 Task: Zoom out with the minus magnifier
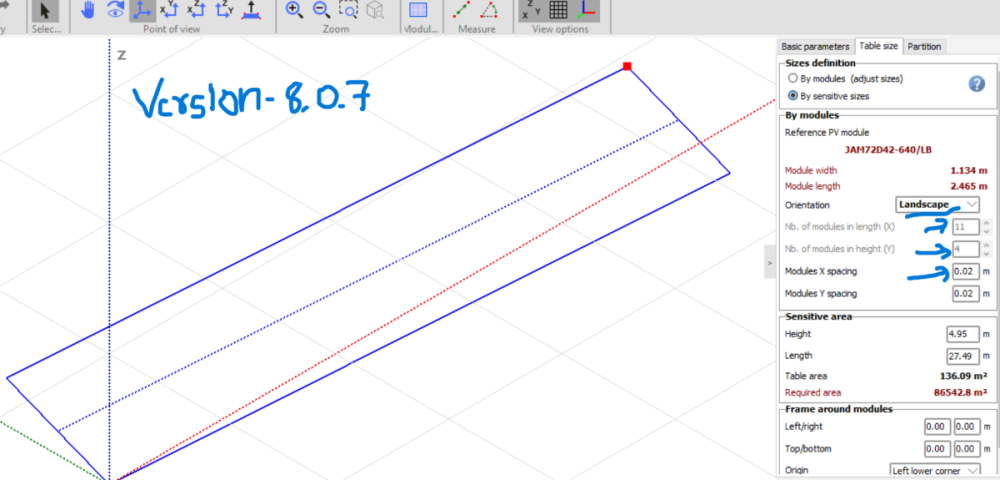point(321,10)
